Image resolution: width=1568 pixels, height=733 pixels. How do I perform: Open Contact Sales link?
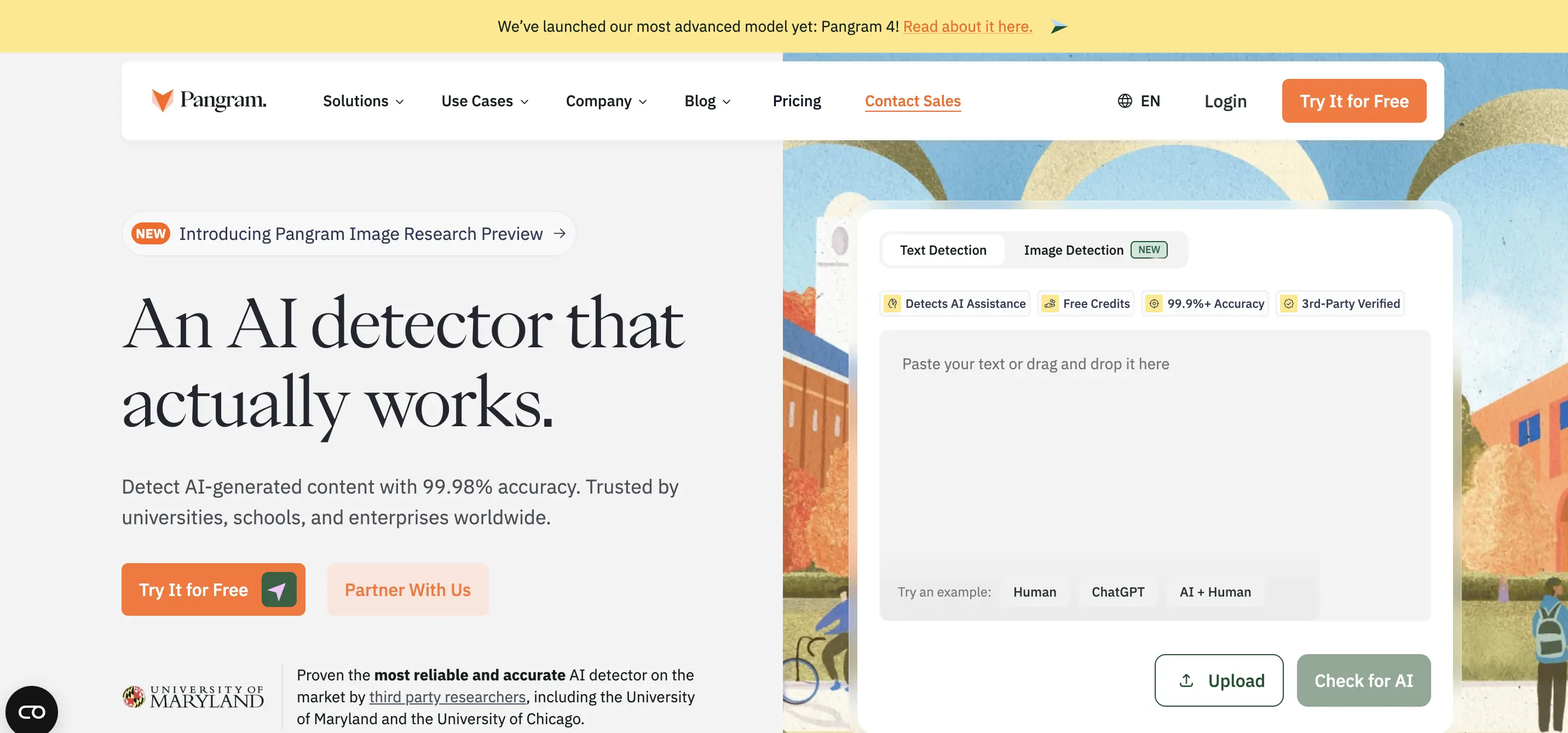913,101
